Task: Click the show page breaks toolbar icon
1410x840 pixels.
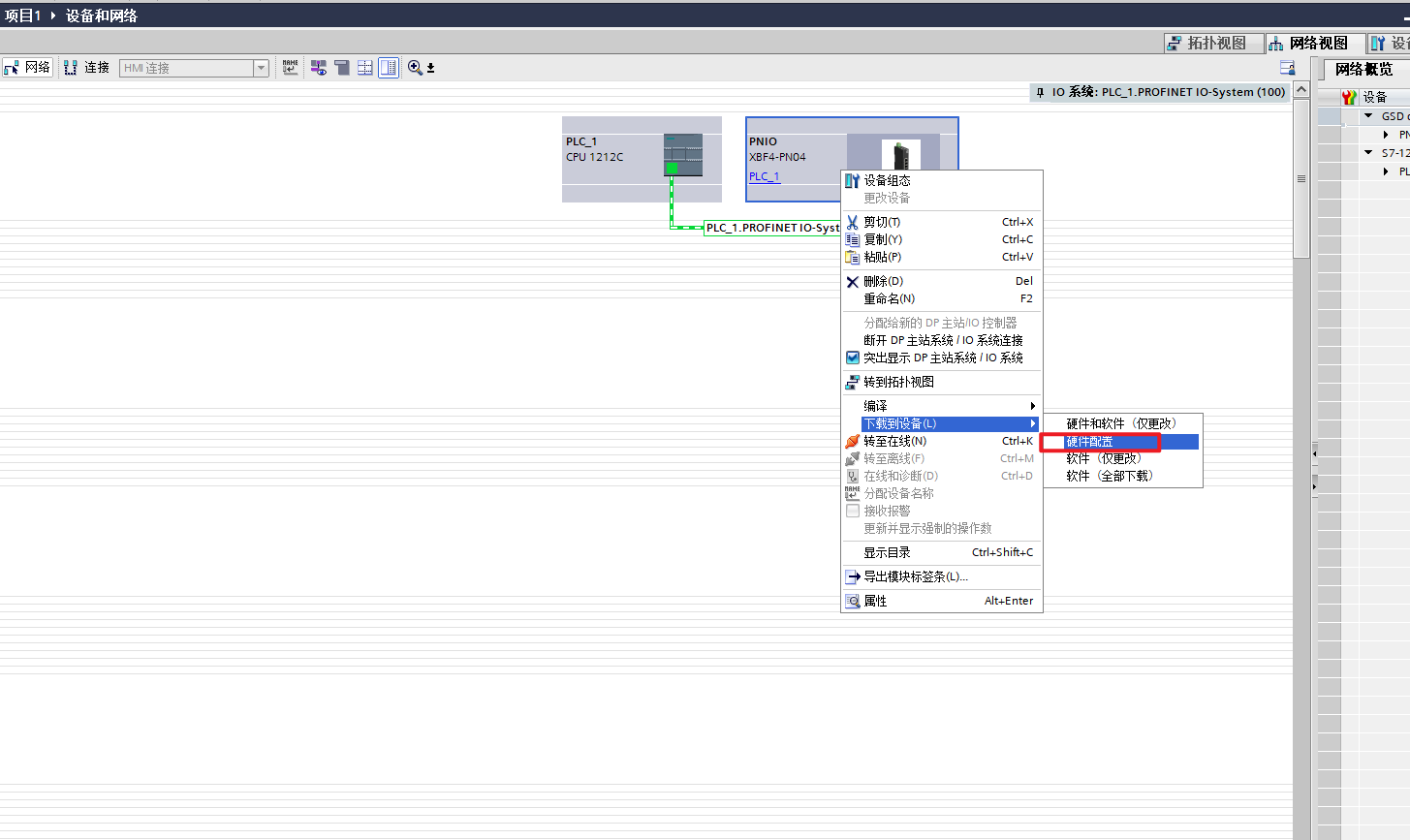Action: point(365,67)
